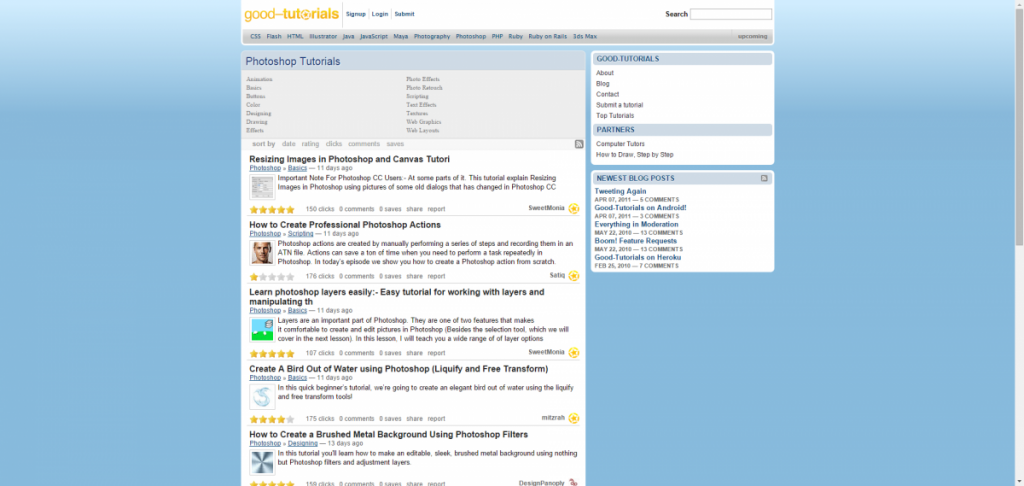Click the page's vertical scrollbar
Screen dimensions: 1024x486
1018,120
